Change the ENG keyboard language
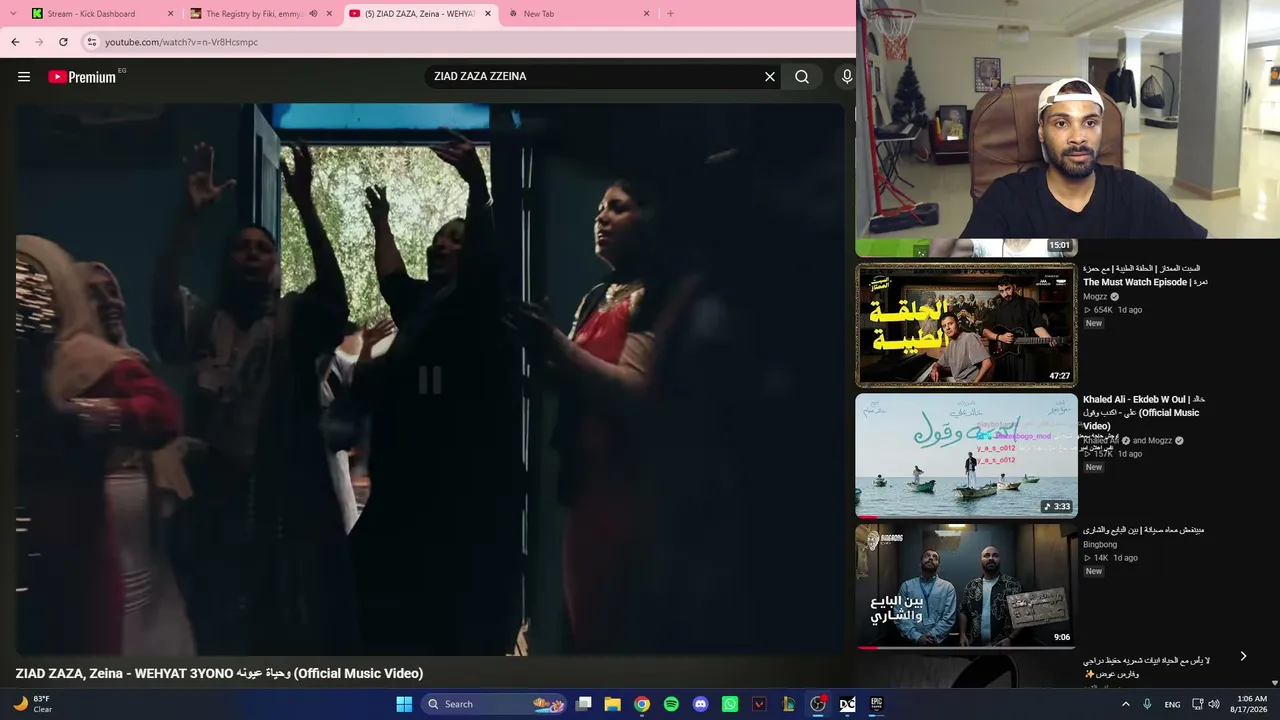Viewport: 1280px width, 720px height. coord(1172,704)
